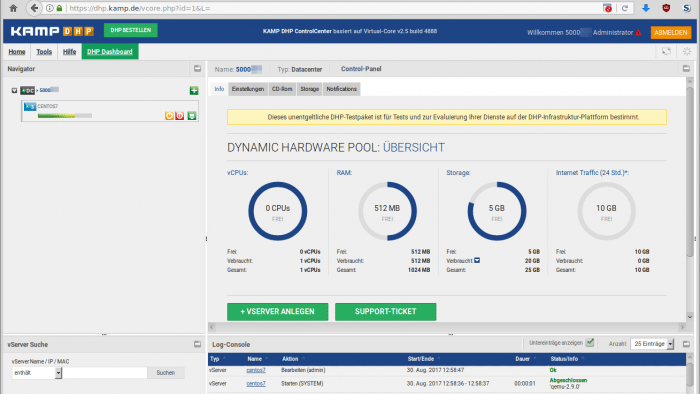Minimize the vServer Suche panel

tap(197, 344)
